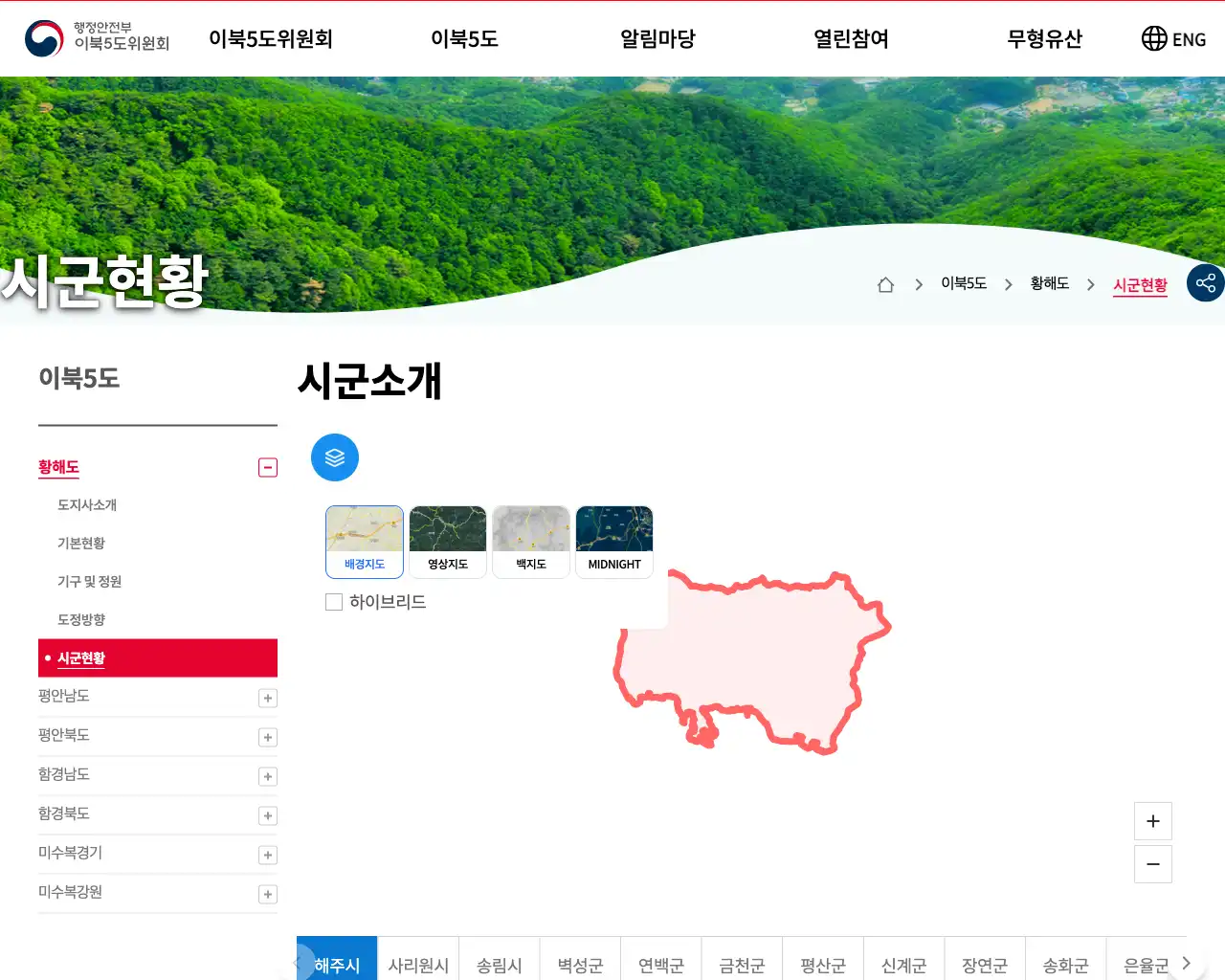Select the MIDNIGHT map thumbnail

614,542
